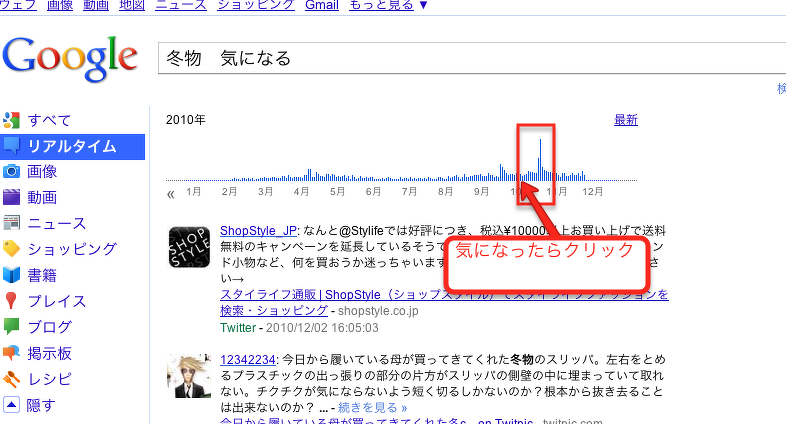The height and width of the screenshot is (424, 786).
Task: Open 動画 link in top navigation bar
Action: point(96,5)
